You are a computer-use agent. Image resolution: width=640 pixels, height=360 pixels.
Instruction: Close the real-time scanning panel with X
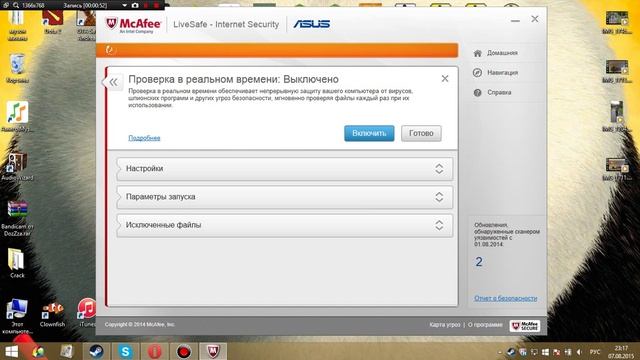(445, 78)
